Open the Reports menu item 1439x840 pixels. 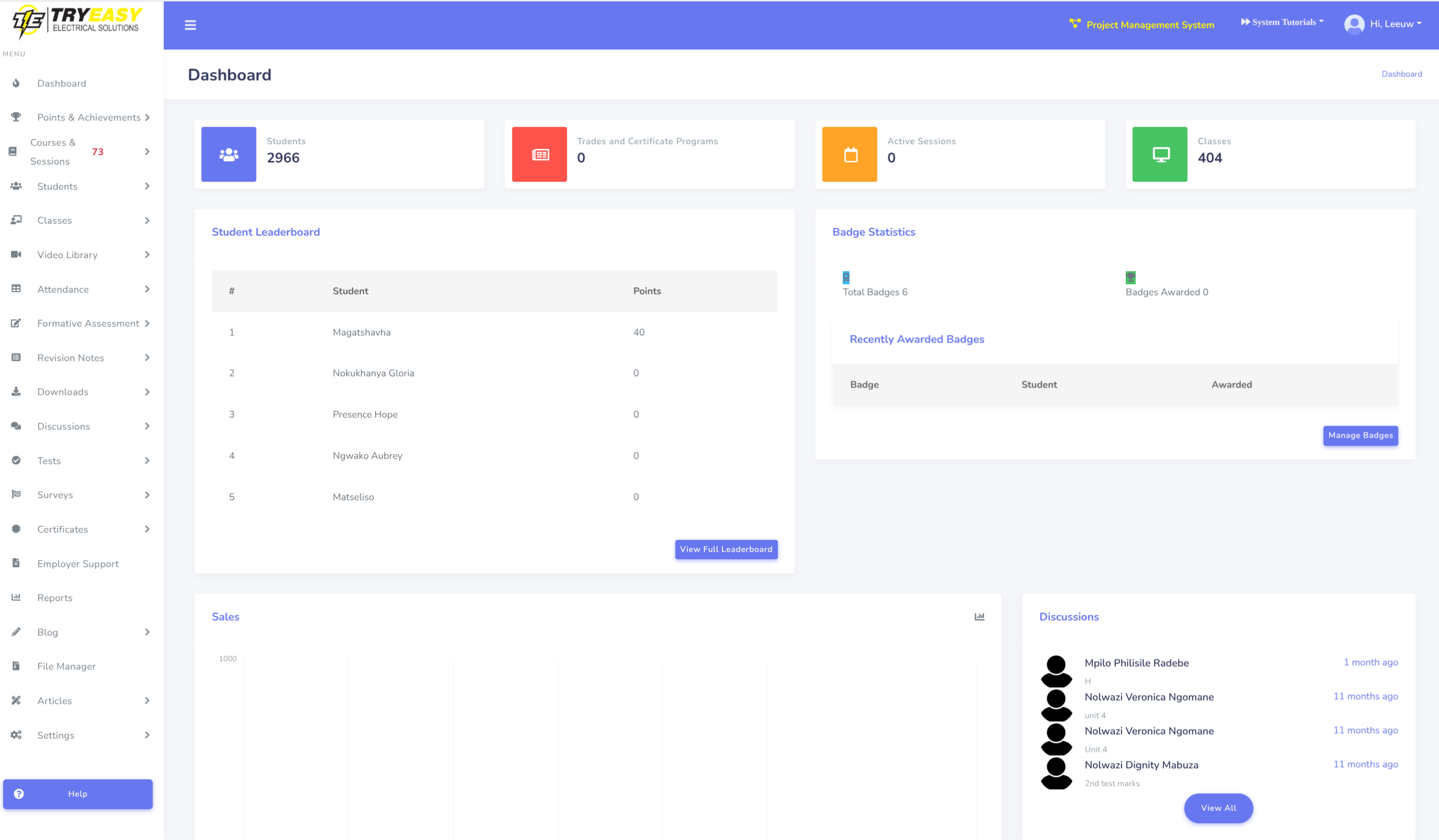coord(55,598)
